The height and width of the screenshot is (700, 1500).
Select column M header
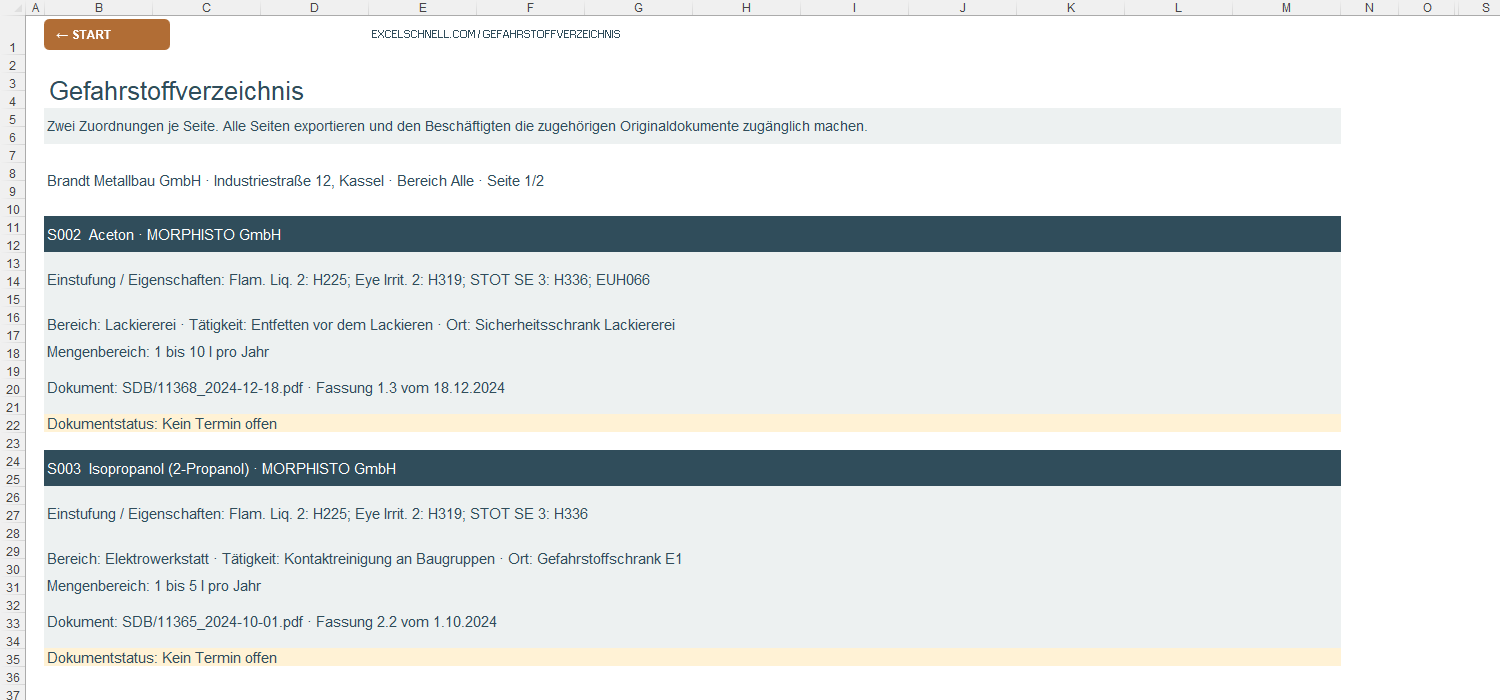(1286, 8)
